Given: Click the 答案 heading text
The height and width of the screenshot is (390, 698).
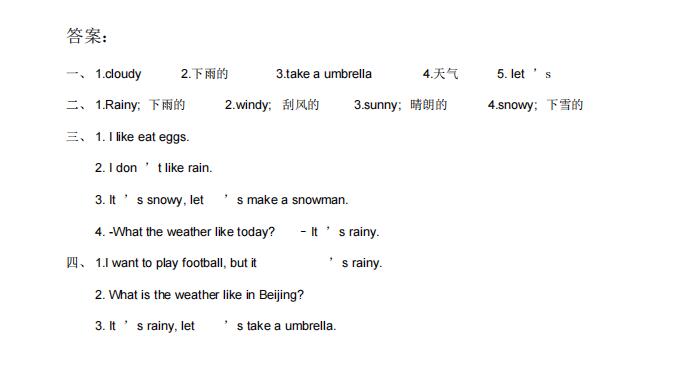Looking at the screenshot, I should (86, 36).
